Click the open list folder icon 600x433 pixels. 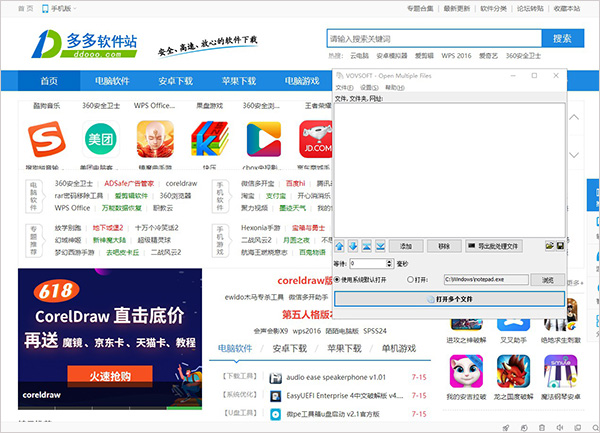point(549,246)
